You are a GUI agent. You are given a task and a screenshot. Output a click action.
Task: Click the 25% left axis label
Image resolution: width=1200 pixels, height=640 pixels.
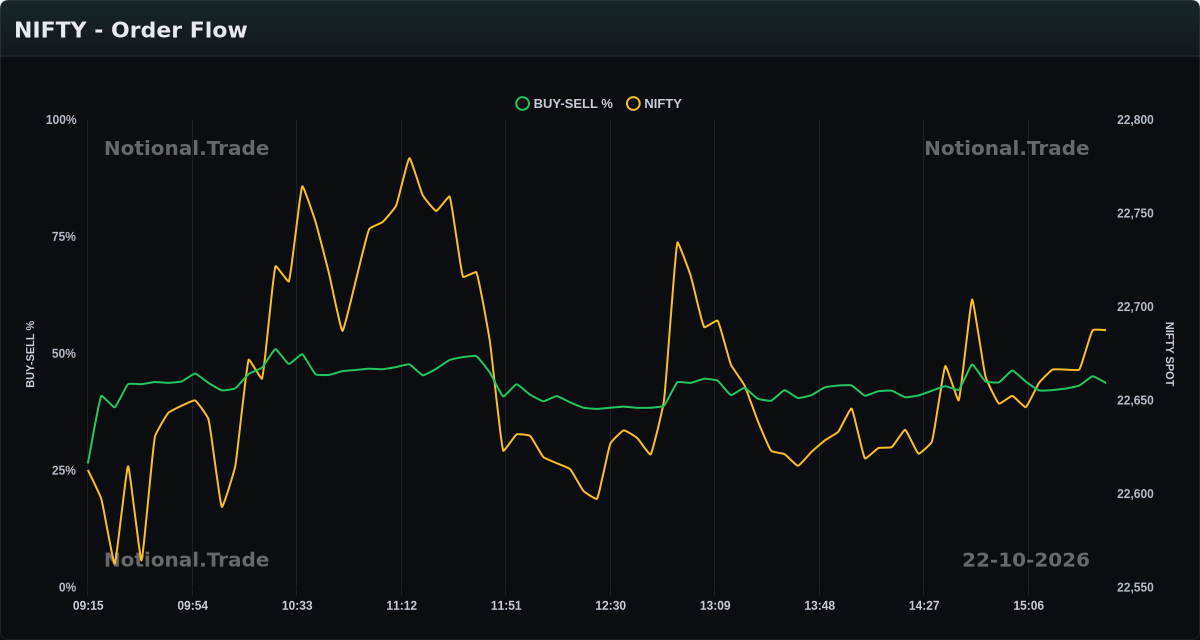(x=64, y=470)
